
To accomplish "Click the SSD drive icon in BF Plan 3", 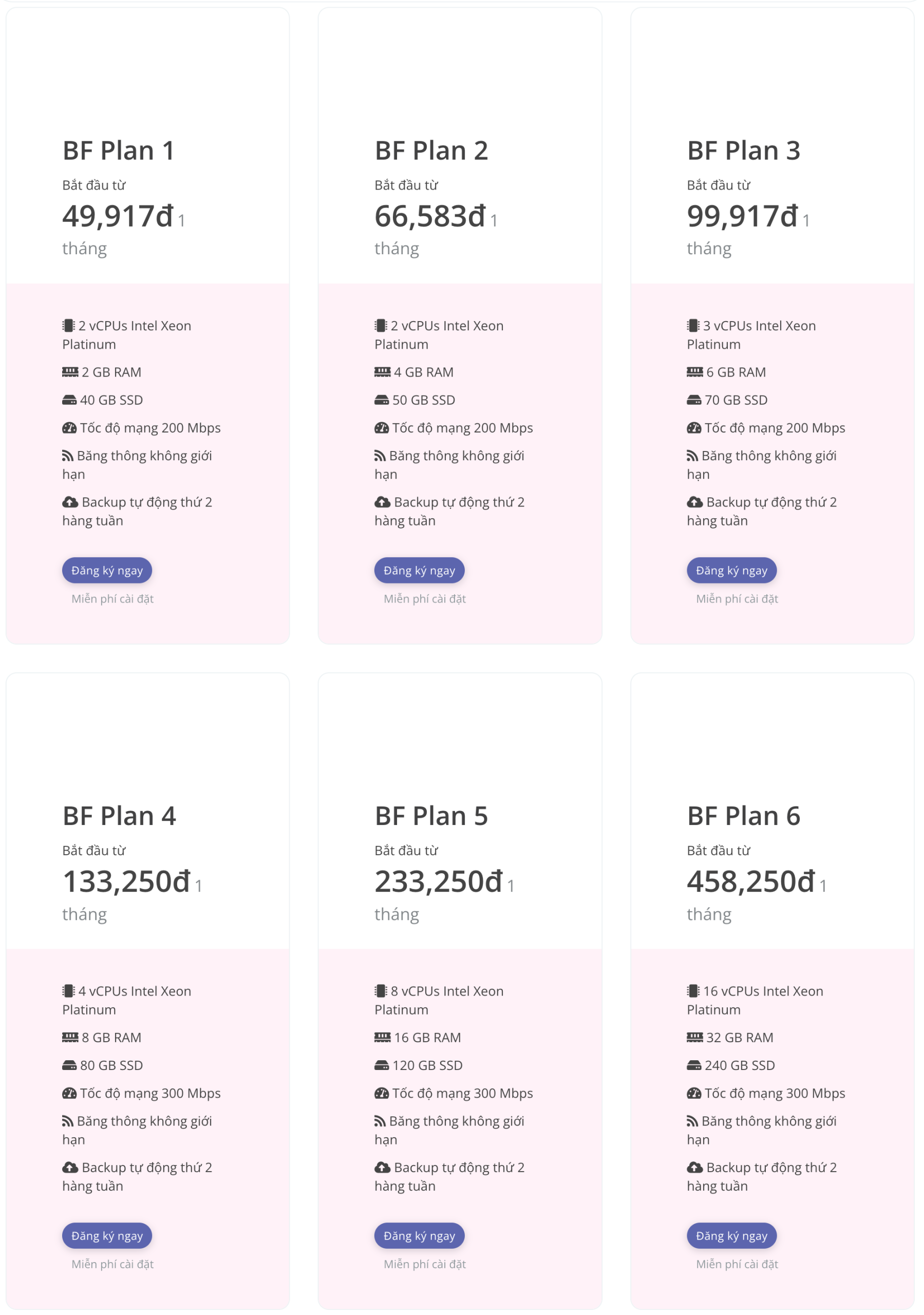I will tap(694, 401).
